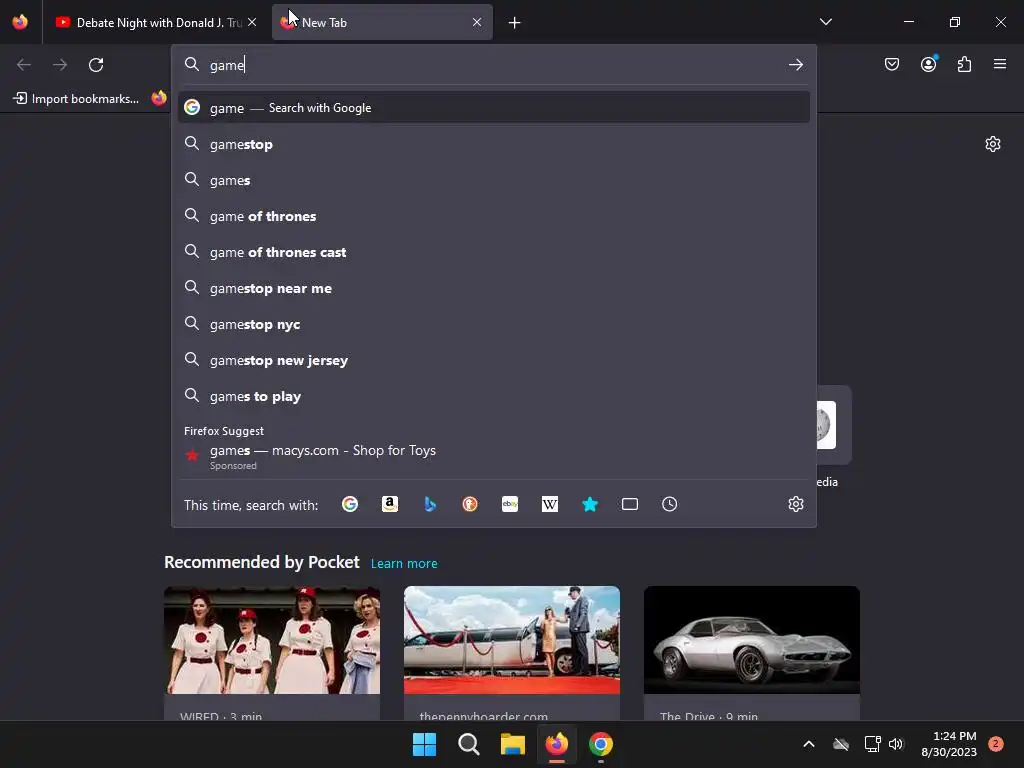Open the WIRED story thumbnail
The height and width of the screenshot is (768, 1024).
pos(272,640)
